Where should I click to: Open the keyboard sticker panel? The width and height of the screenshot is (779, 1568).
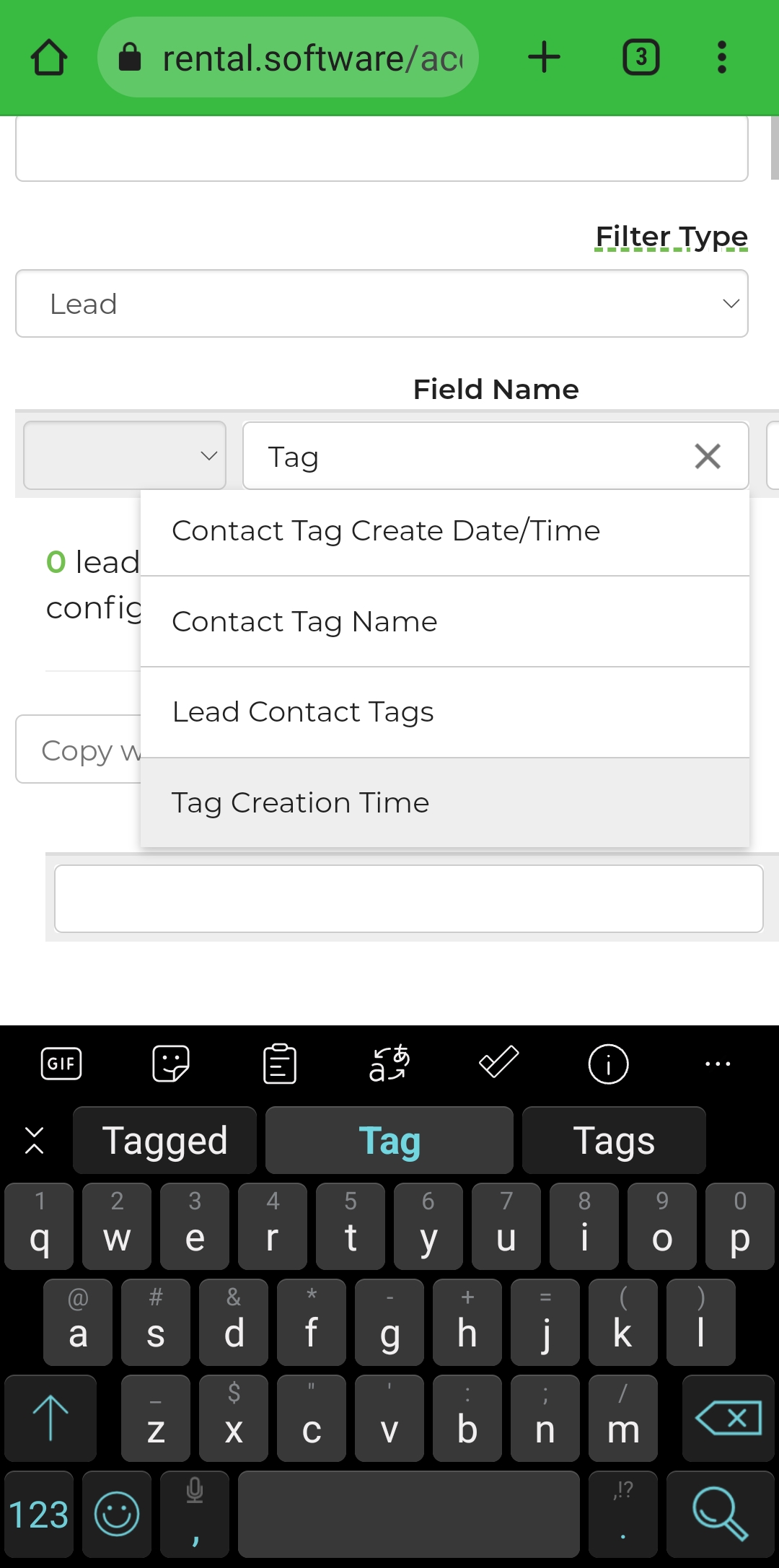click(171, 1064)
